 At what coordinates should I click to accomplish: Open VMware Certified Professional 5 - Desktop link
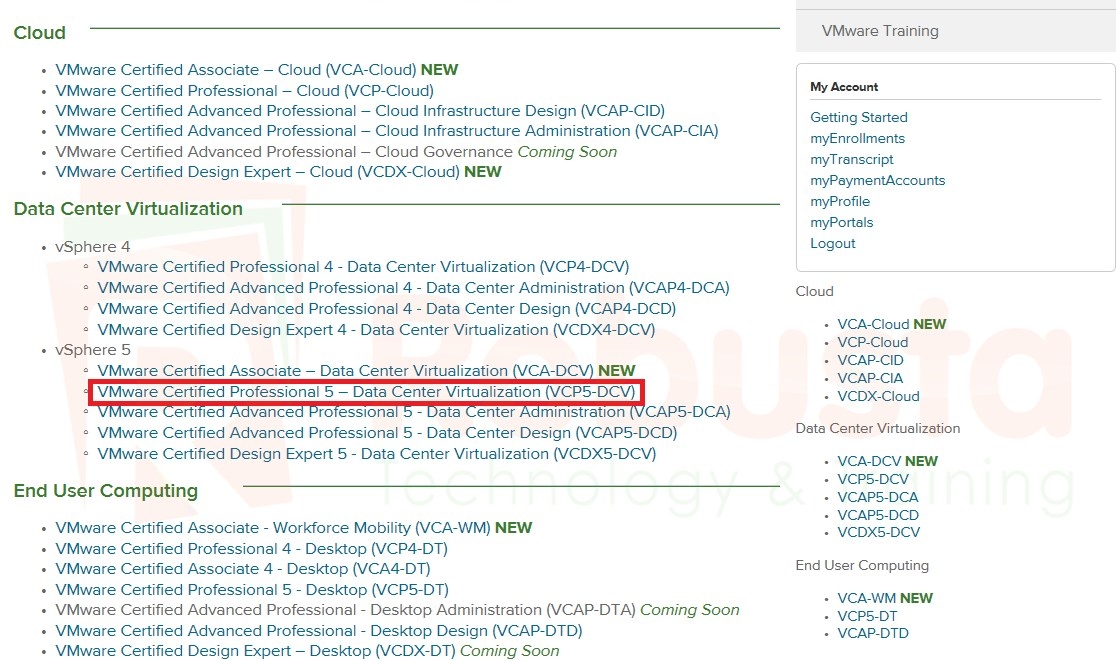click(252, 590)
